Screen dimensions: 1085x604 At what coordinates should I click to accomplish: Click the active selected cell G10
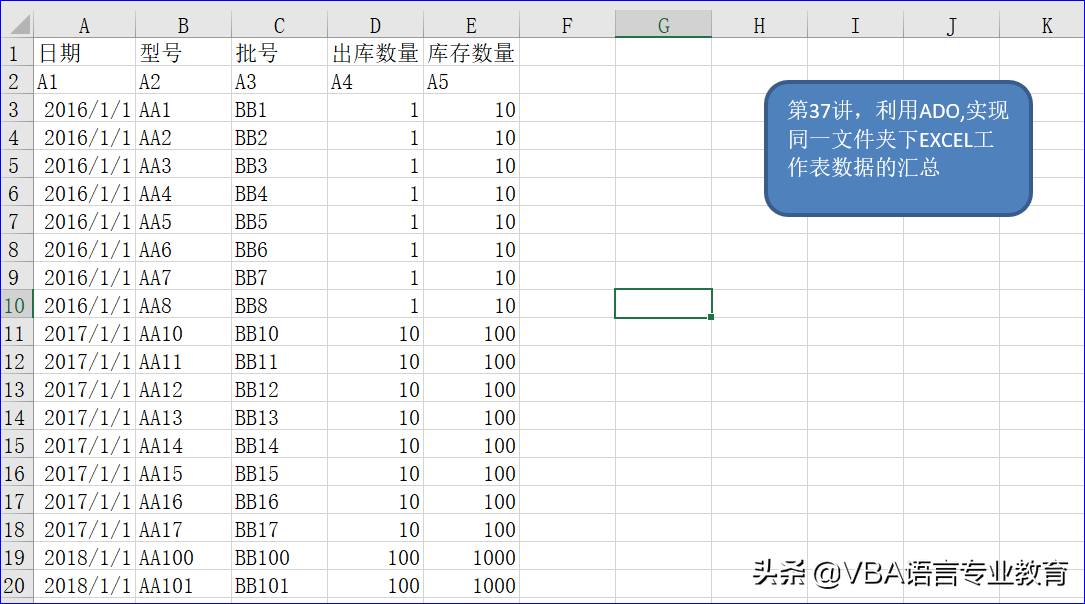pyautogui.click(x=664, y=303)
